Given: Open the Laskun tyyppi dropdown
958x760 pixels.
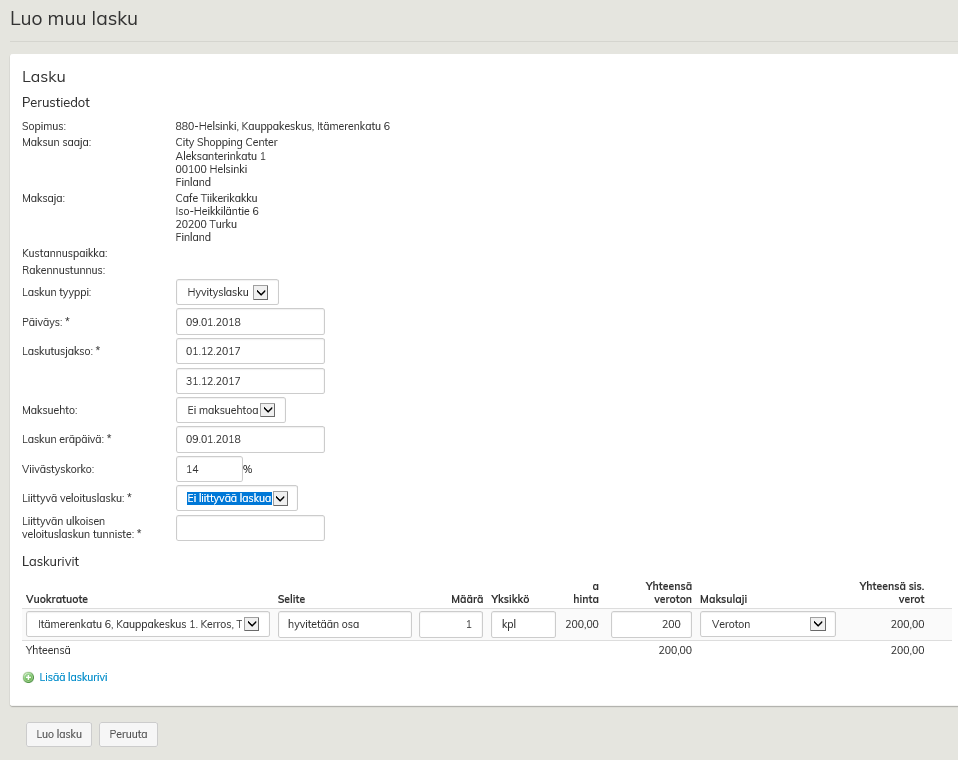Looking at the screenshot, I should [227, 292].
